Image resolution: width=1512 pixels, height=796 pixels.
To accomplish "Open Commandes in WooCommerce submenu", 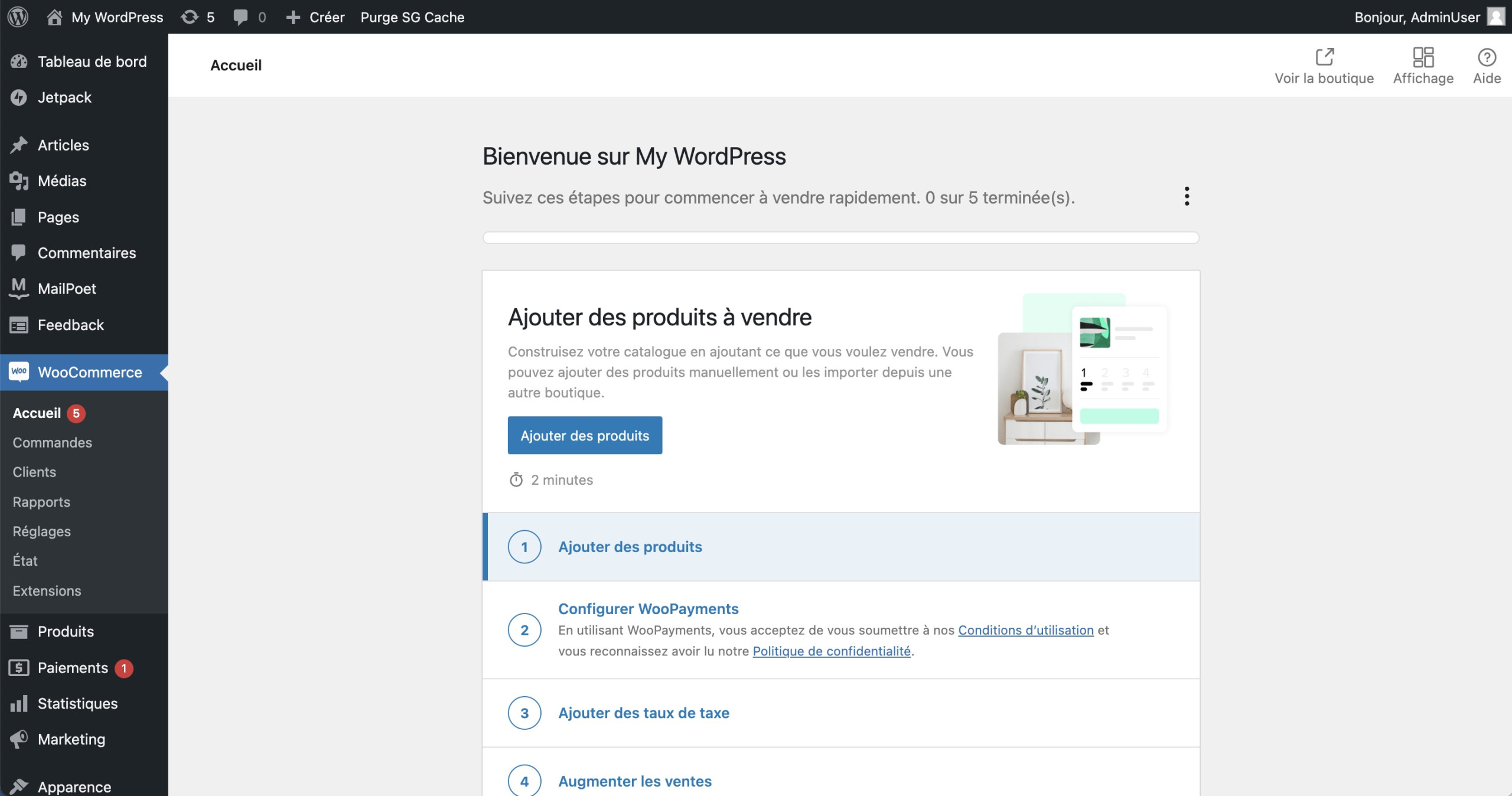I will (x=53, y=442).
